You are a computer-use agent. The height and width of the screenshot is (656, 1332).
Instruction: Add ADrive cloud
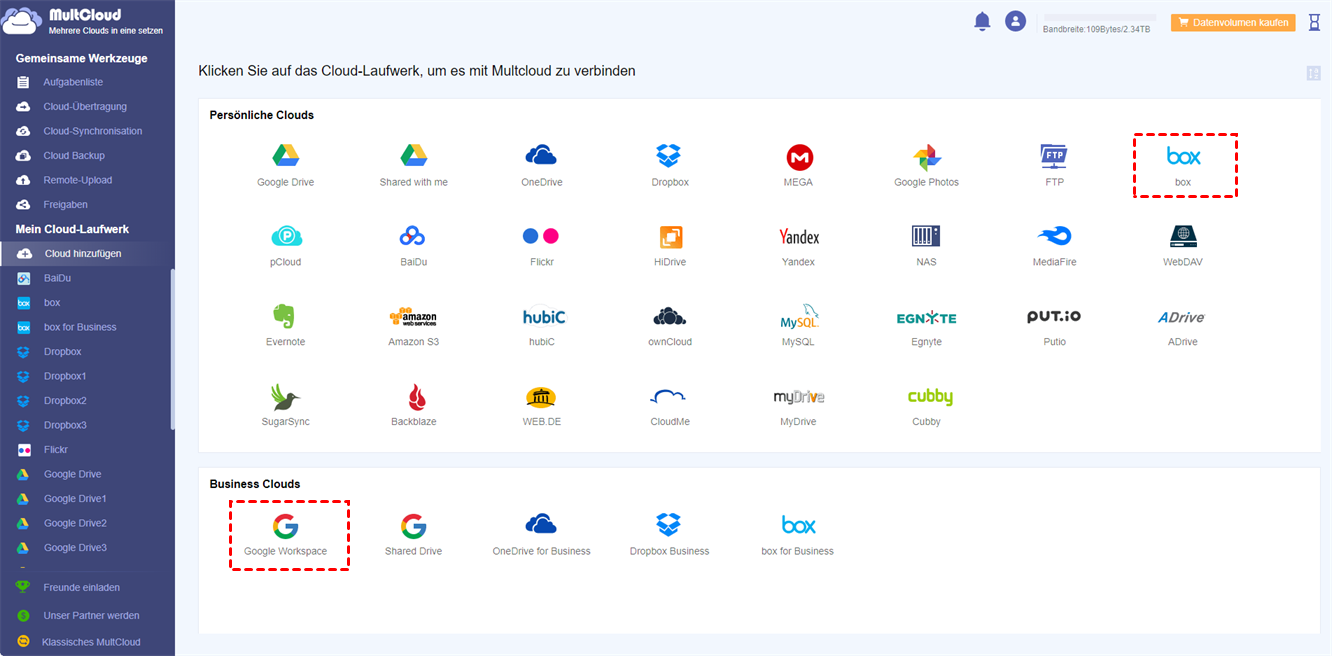point(1183,326)
